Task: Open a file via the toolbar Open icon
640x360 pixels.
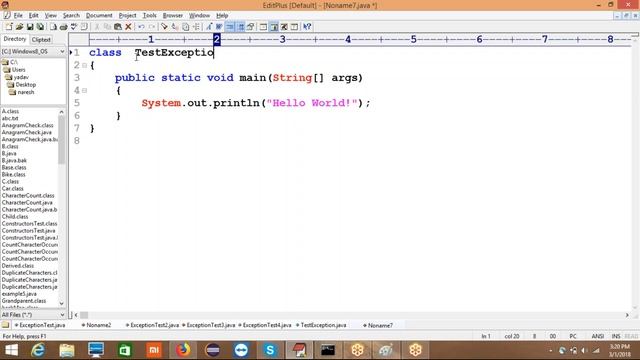Action: tap(19, 27)
